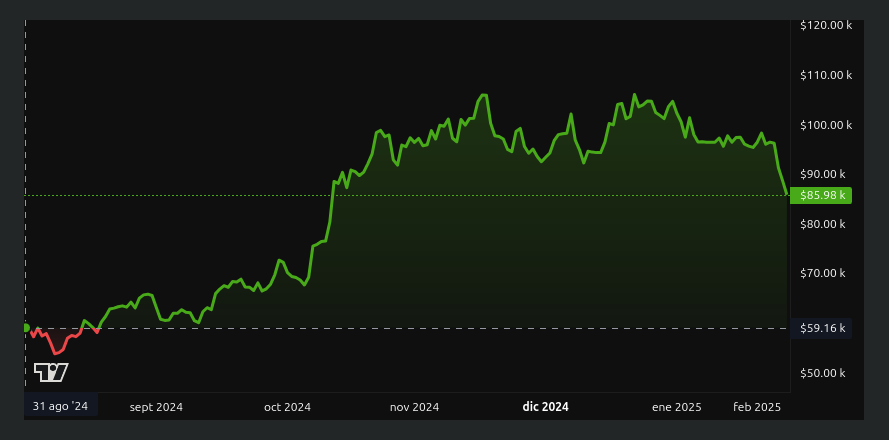Viewport: 889px width, 440px height.
Task: Click the baseline price label $59.16 k
Action: point(821,328)
